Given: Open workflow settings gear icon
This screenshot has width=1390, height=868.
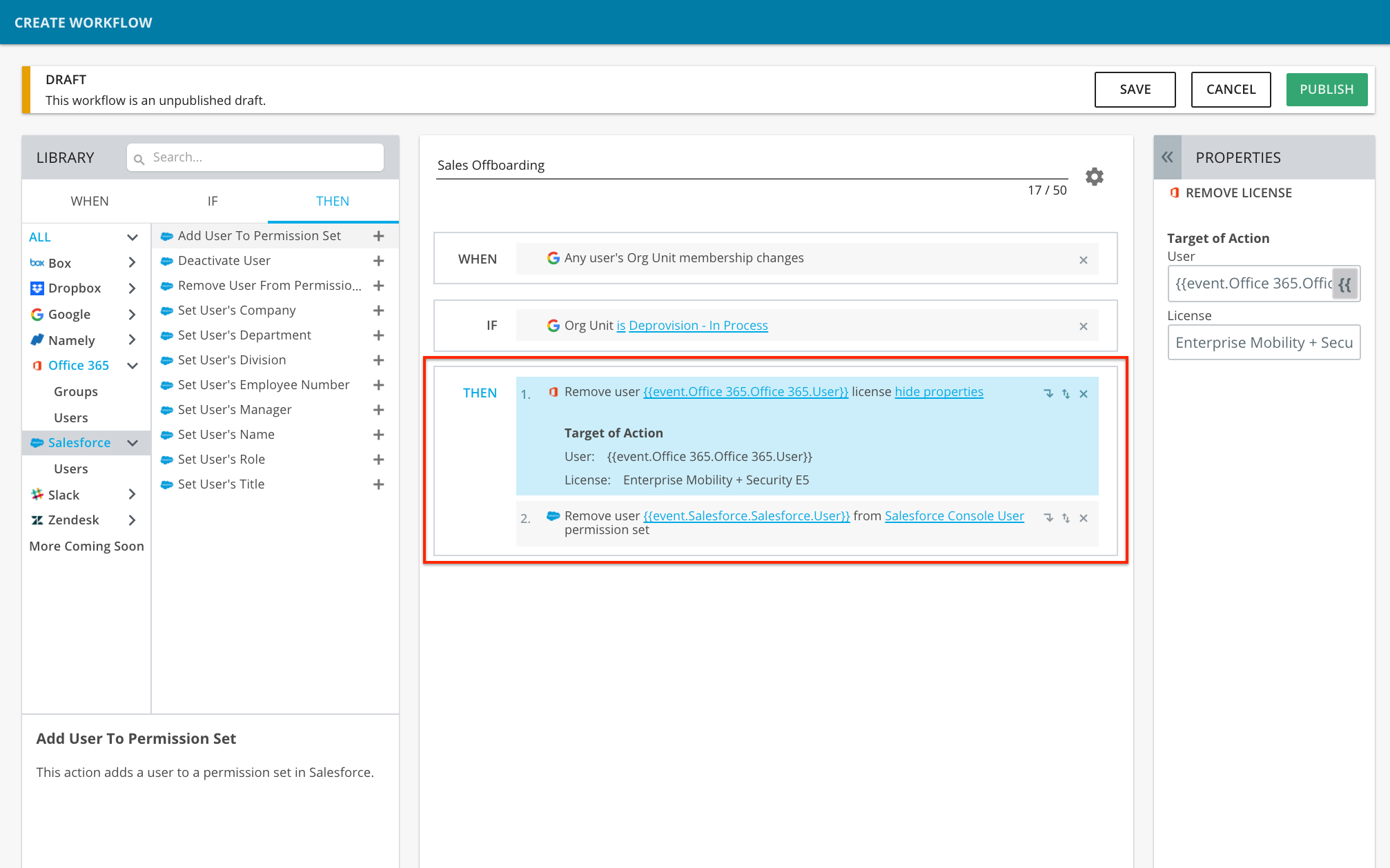Looking at the screenshot, I should pos(1094,177).
